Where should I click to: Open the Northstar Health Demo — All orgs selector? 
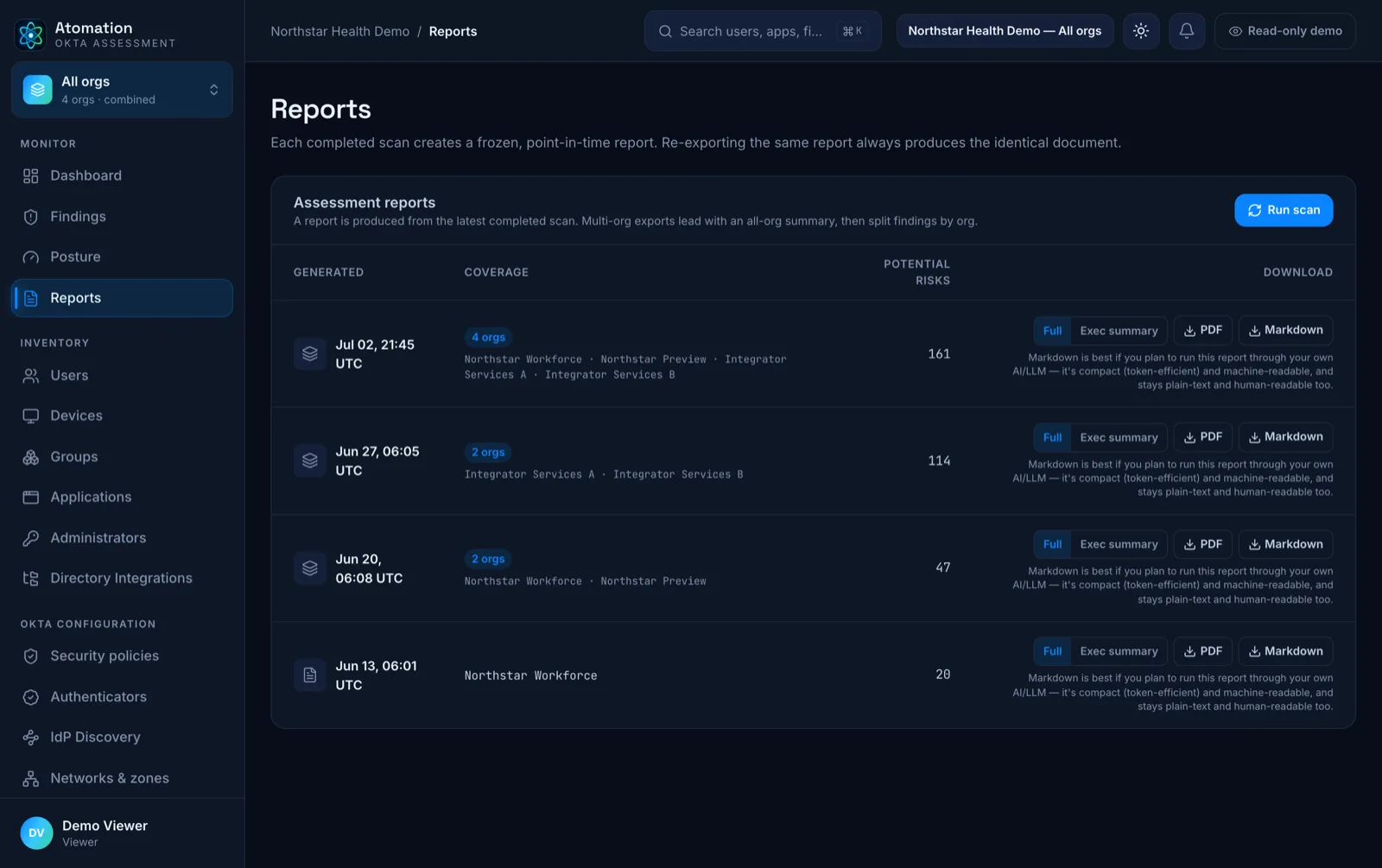(1005, 31)
